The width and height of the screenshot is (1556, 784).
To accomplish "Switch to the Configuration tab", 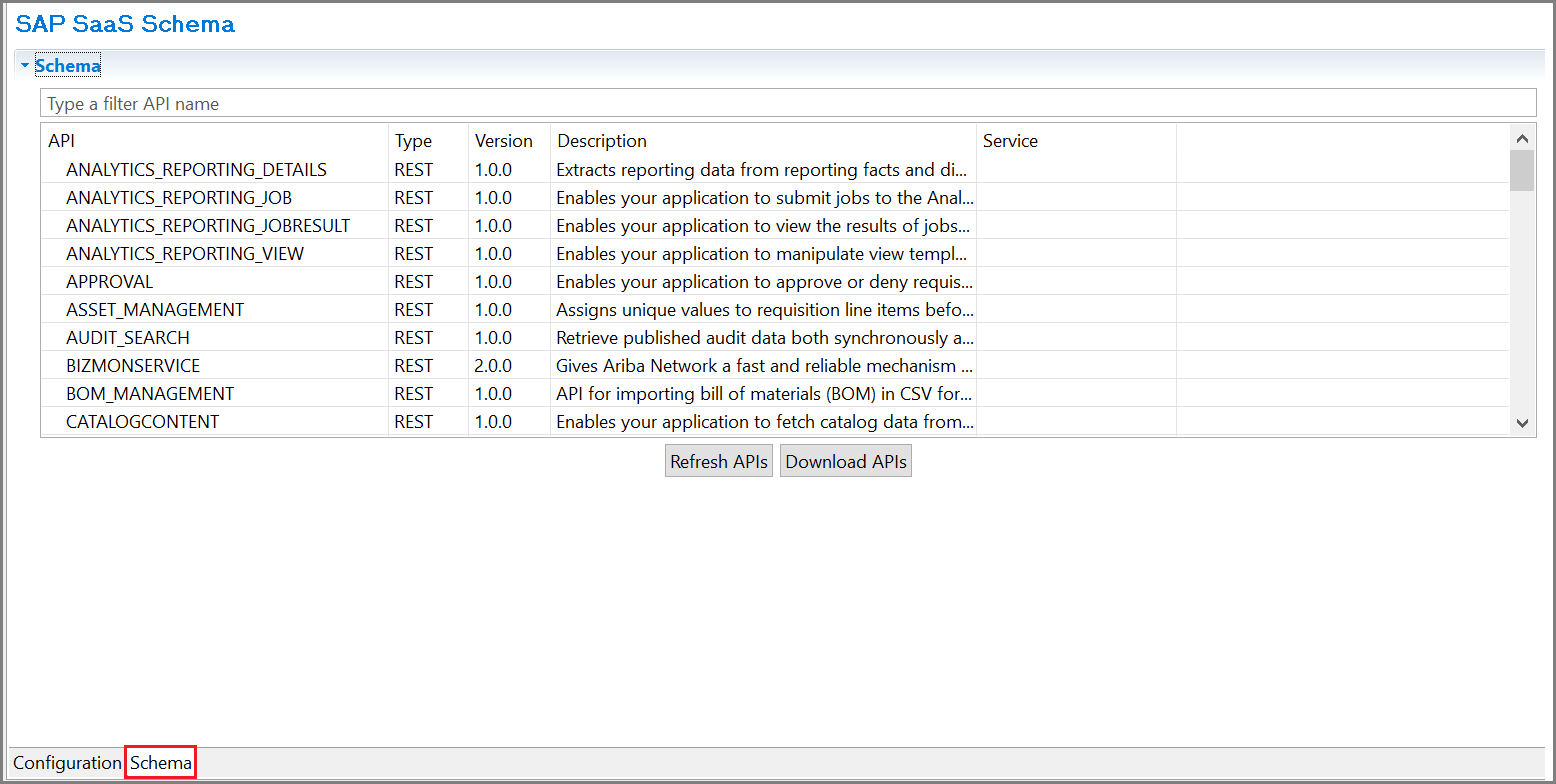I will click(67, 763).
